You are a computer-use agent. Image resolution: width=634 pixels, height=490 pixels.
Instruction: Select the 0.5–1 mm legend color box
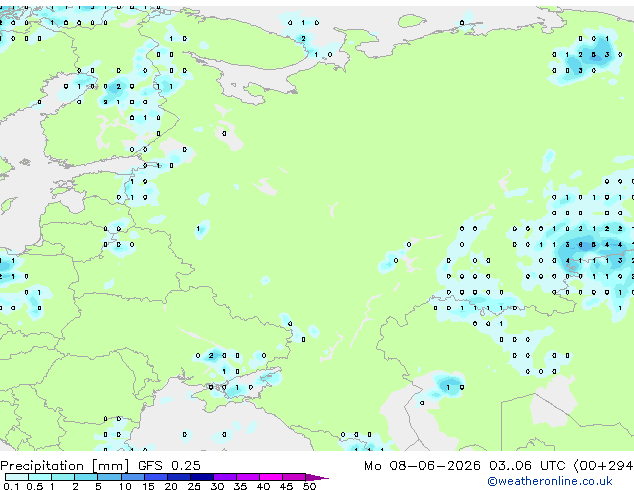pos(40,477)
